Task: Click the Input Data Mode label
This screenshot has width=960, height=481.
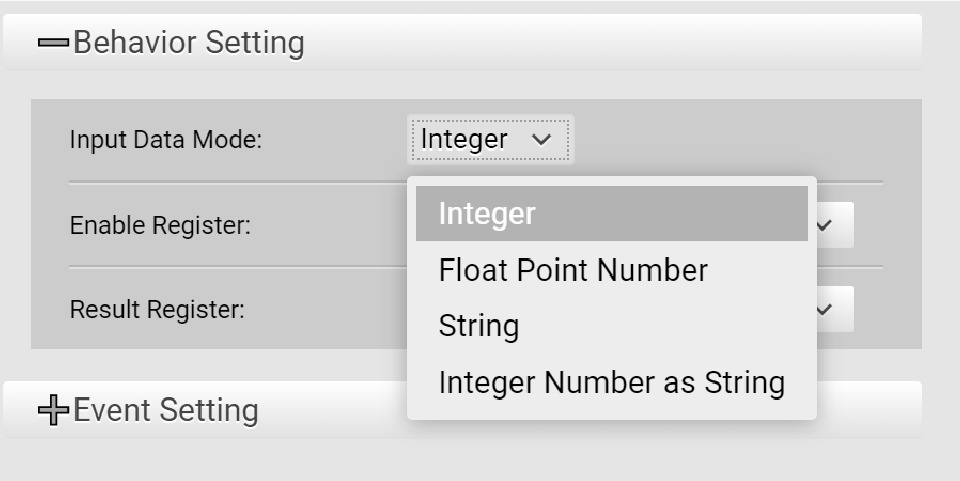Action: [165, 140]
